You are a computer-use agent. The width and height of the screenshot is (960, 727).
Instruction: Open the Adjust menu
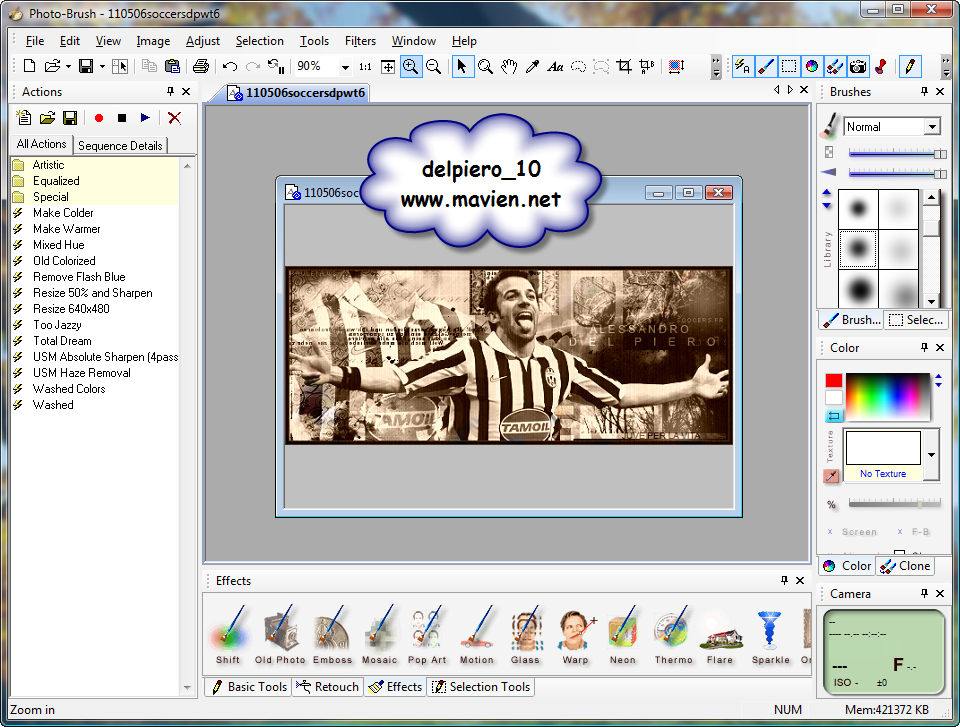(203, 41)
